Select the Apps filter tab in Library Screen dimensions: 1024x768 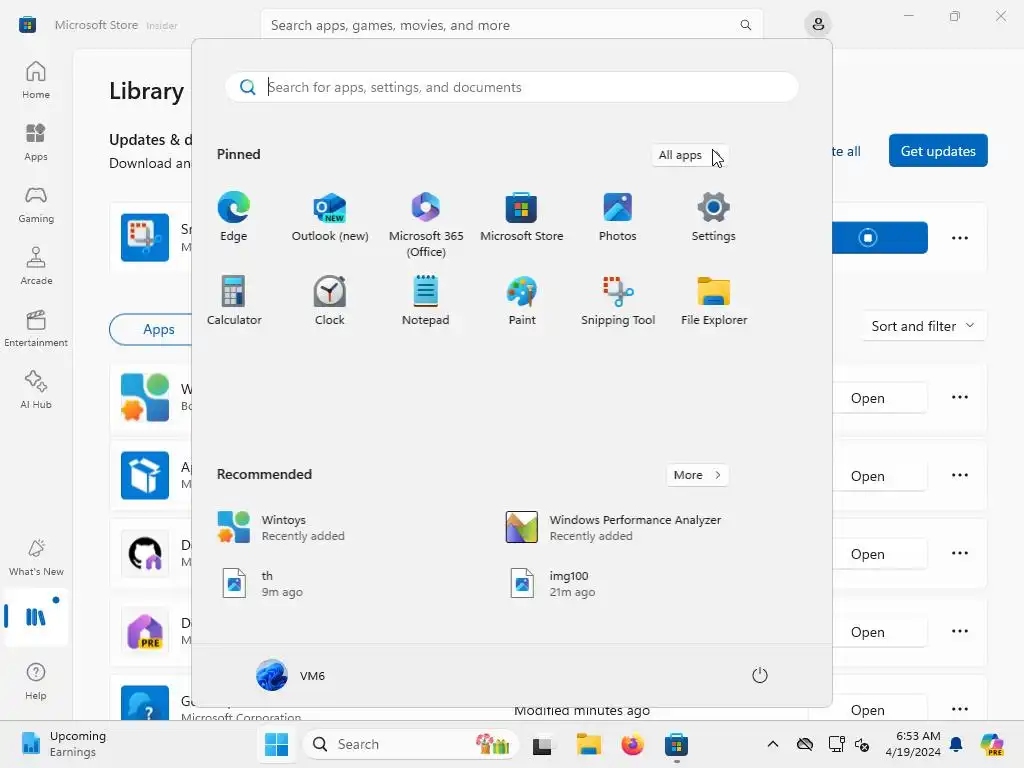tap(158, 329)
